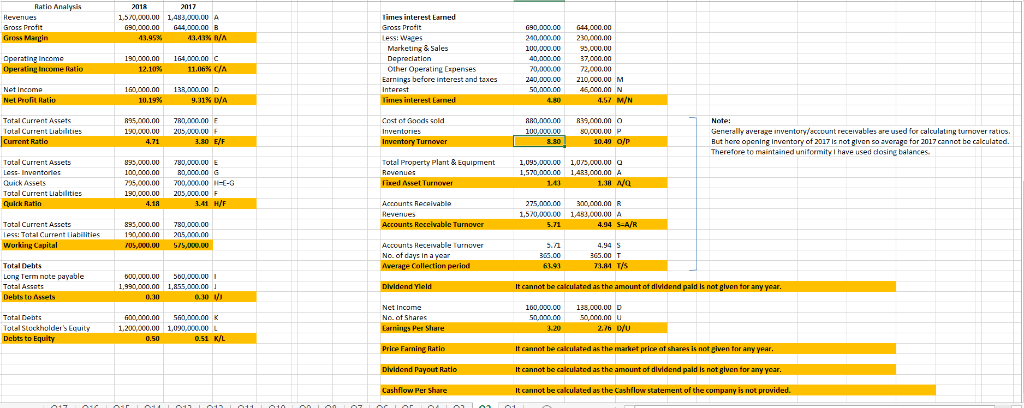Image resolution: width=1024 pixels, height=408 pixels.
Task: Select Accounts Receivable value 275,000.00
Action: tap(539, 203)
